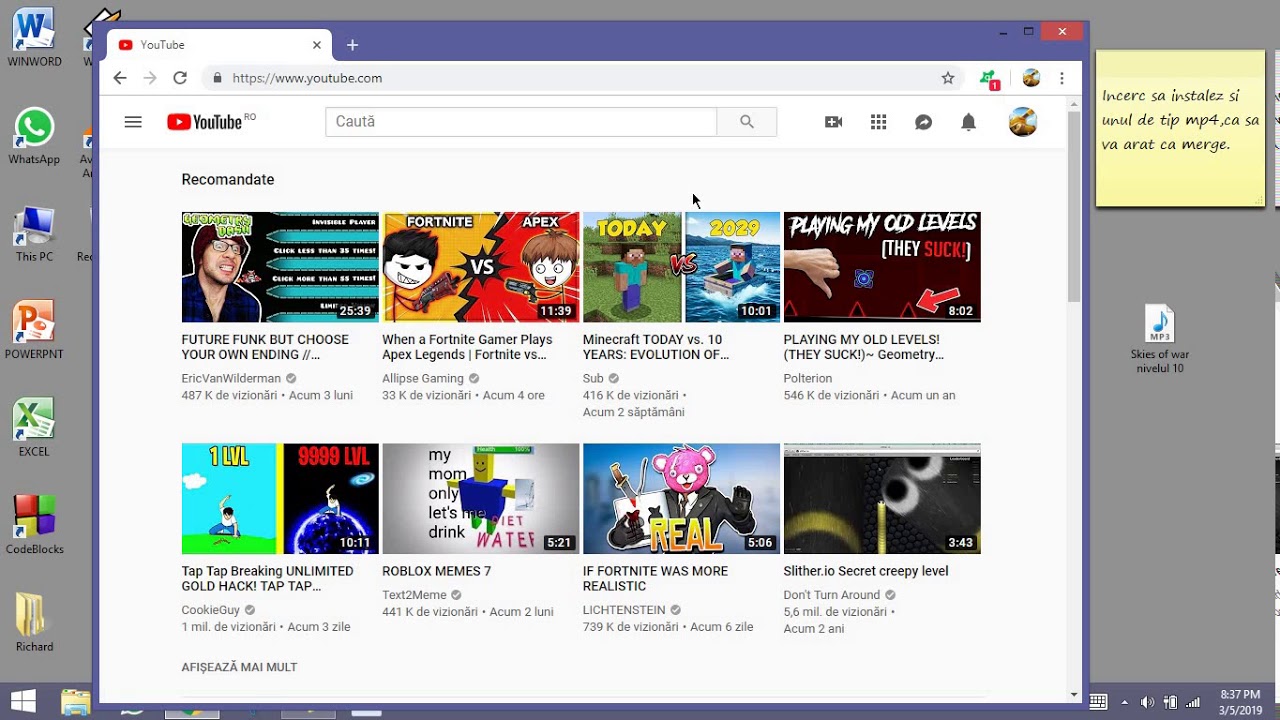Close the YouTube tab
The image size is (1280, 720).
pyautogui.click(x=317, y=45)
